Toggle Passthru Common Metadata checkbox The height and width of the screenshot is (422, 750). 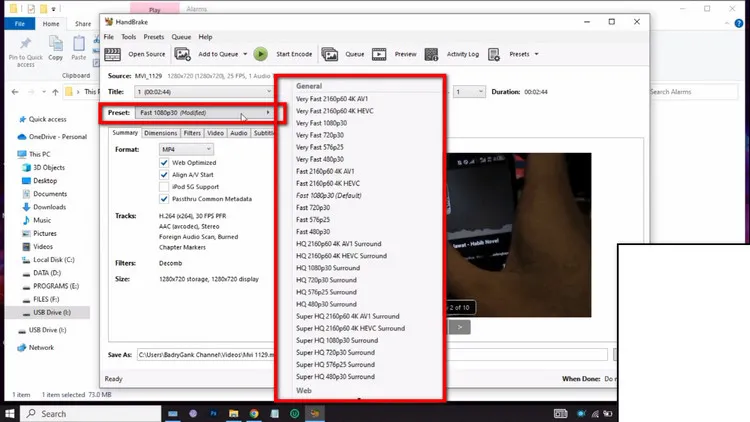[x=164, y=199]
